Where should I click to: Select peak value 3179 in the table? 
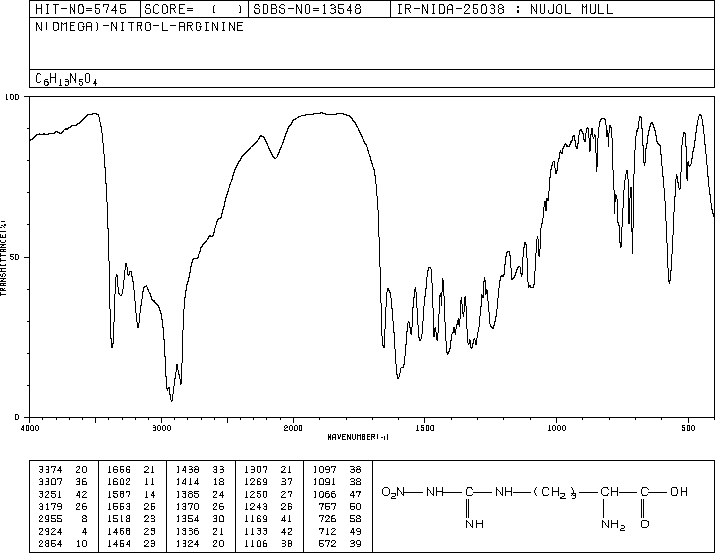(x=50, y=506)
